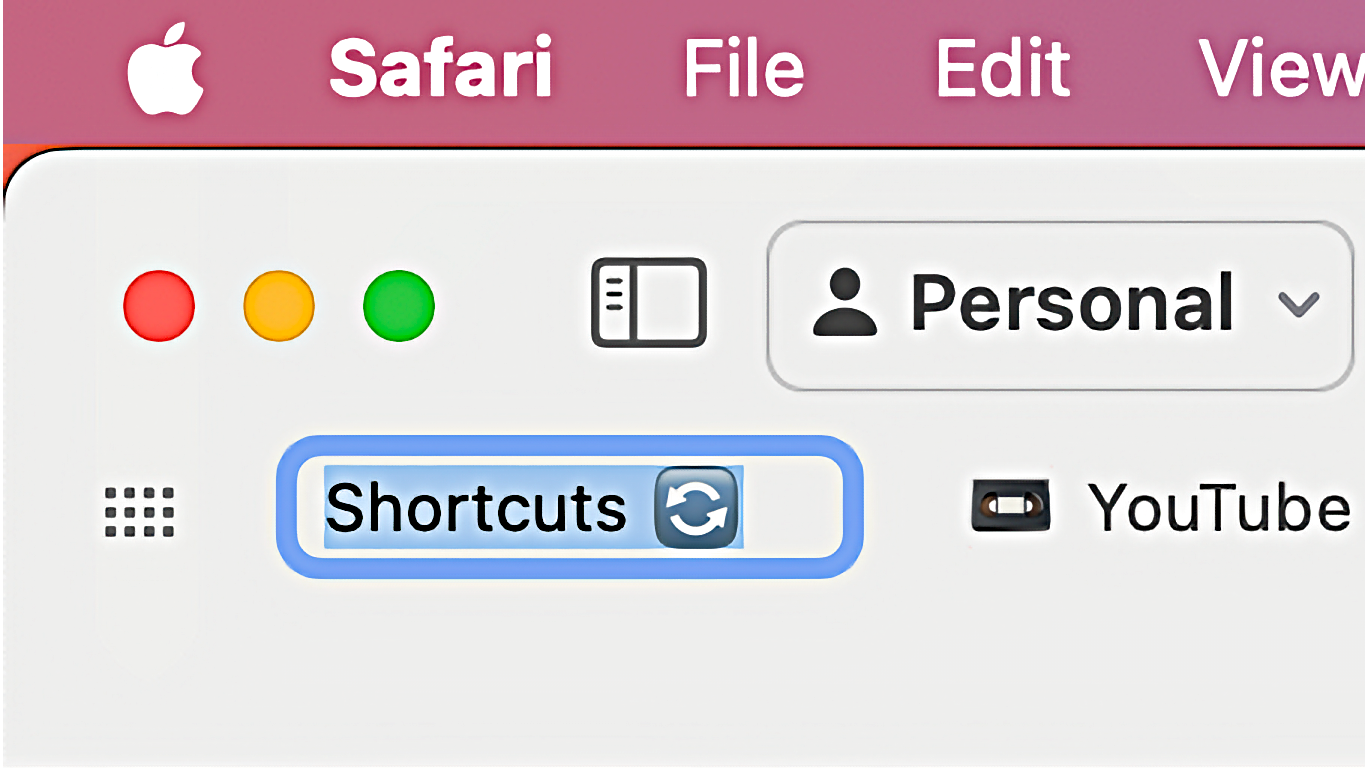Screen dimensions: 1365x768
Task: Open the Apple menu
Action: coord(165,70)
